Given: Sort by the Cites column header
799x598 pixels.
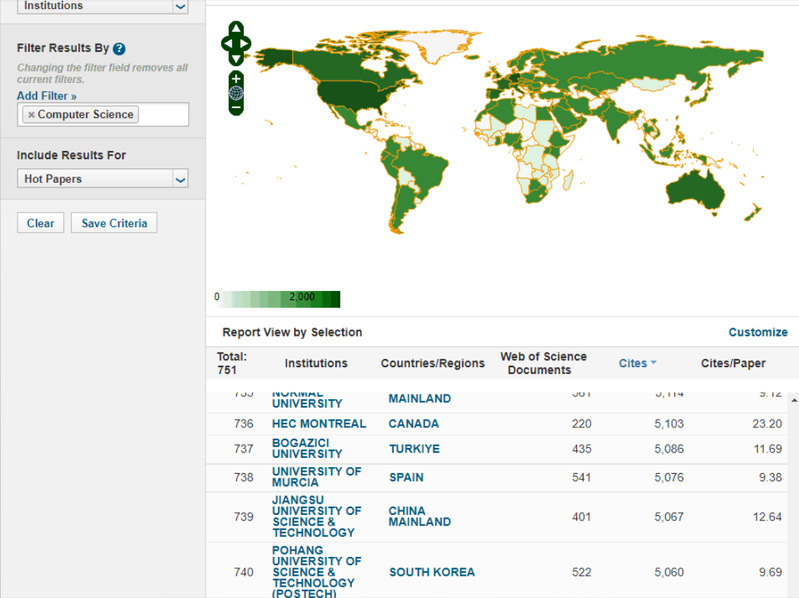Looking at the screenshot, I should pos(633,363).
